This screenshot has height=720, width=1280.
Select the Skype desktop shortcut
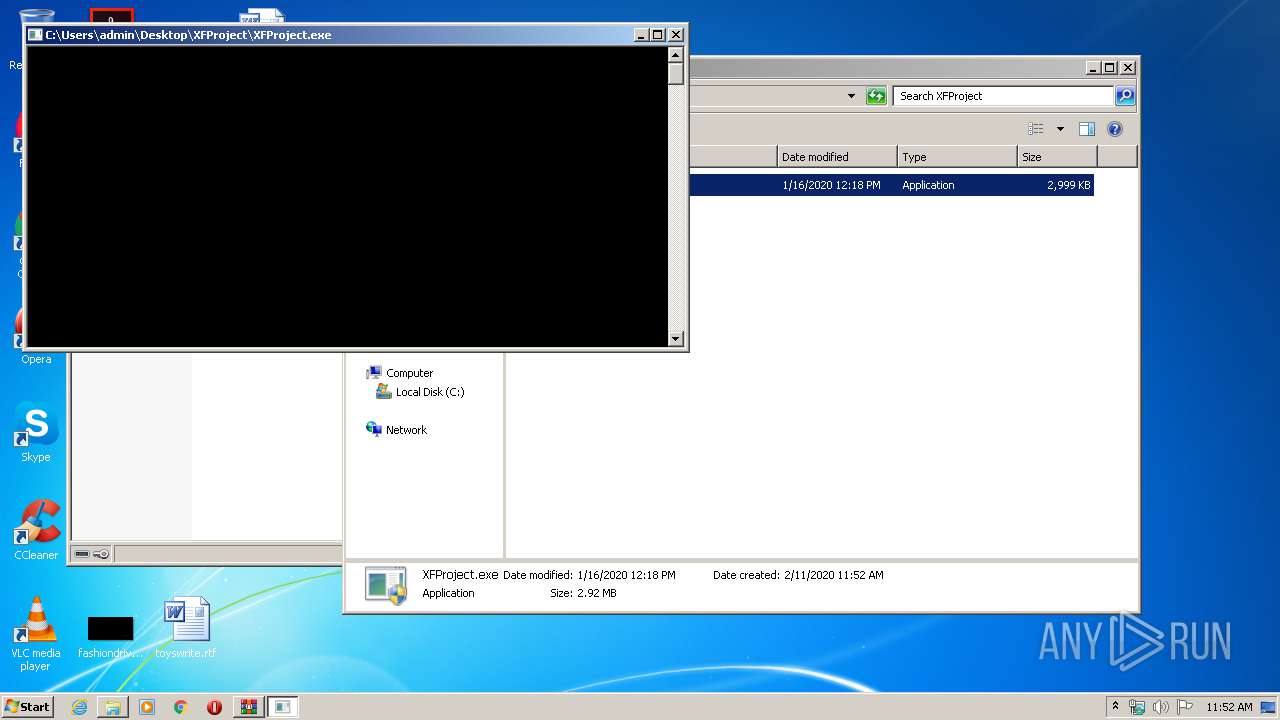point(36,433)
